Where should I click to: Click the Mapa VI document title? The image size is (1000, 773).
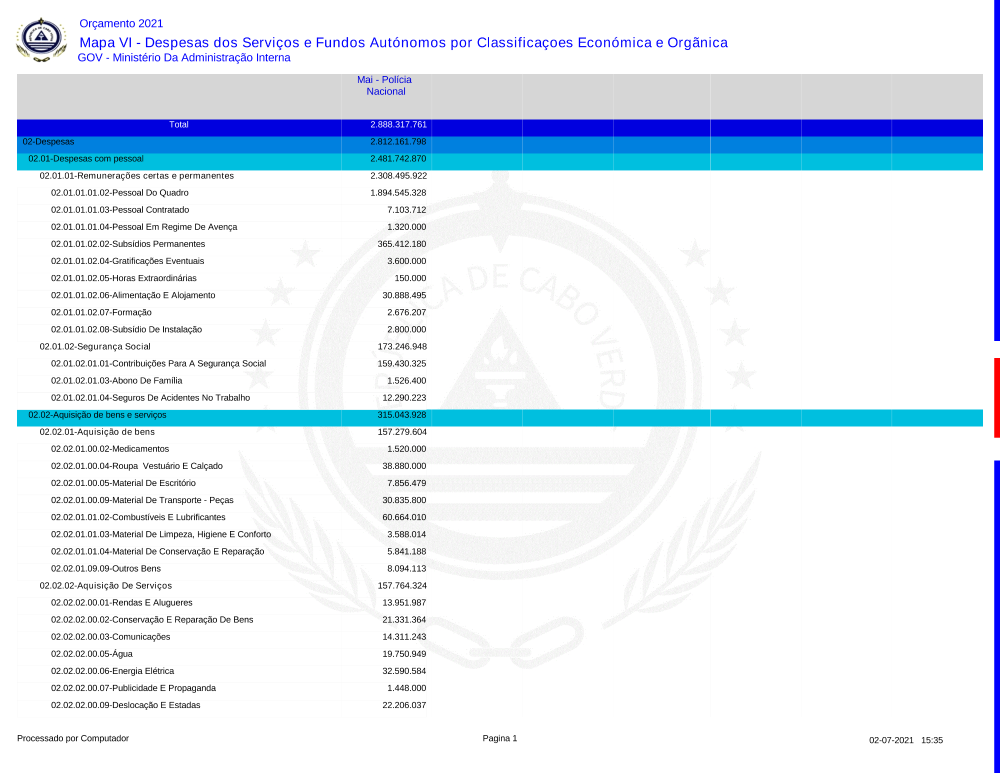(403, 42)
